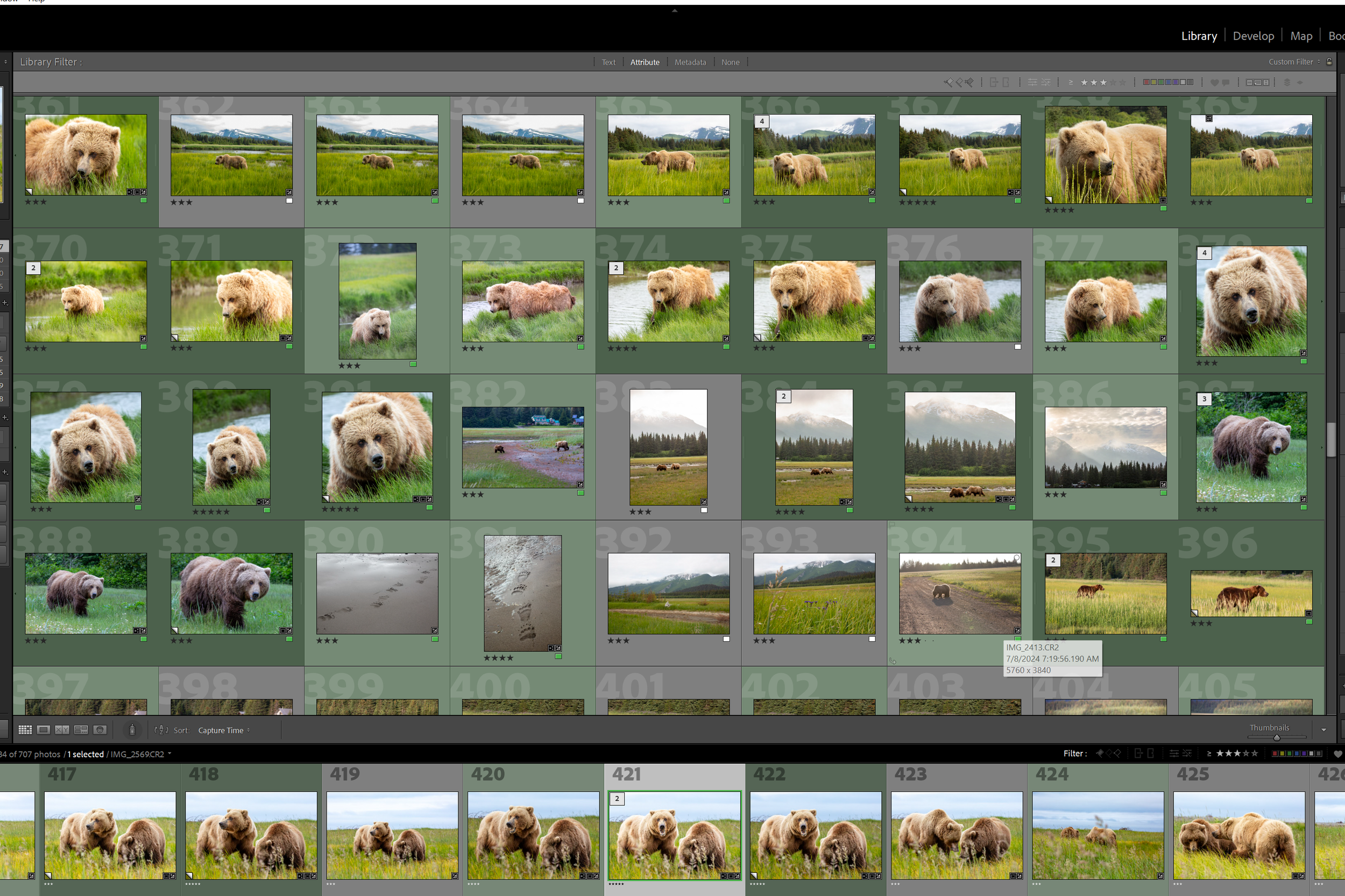Image resolution: width=1345 pixels, height=896 pixels.
Task: Click the Text filter button
Action: pyautogui.click(x=608, y=62)
